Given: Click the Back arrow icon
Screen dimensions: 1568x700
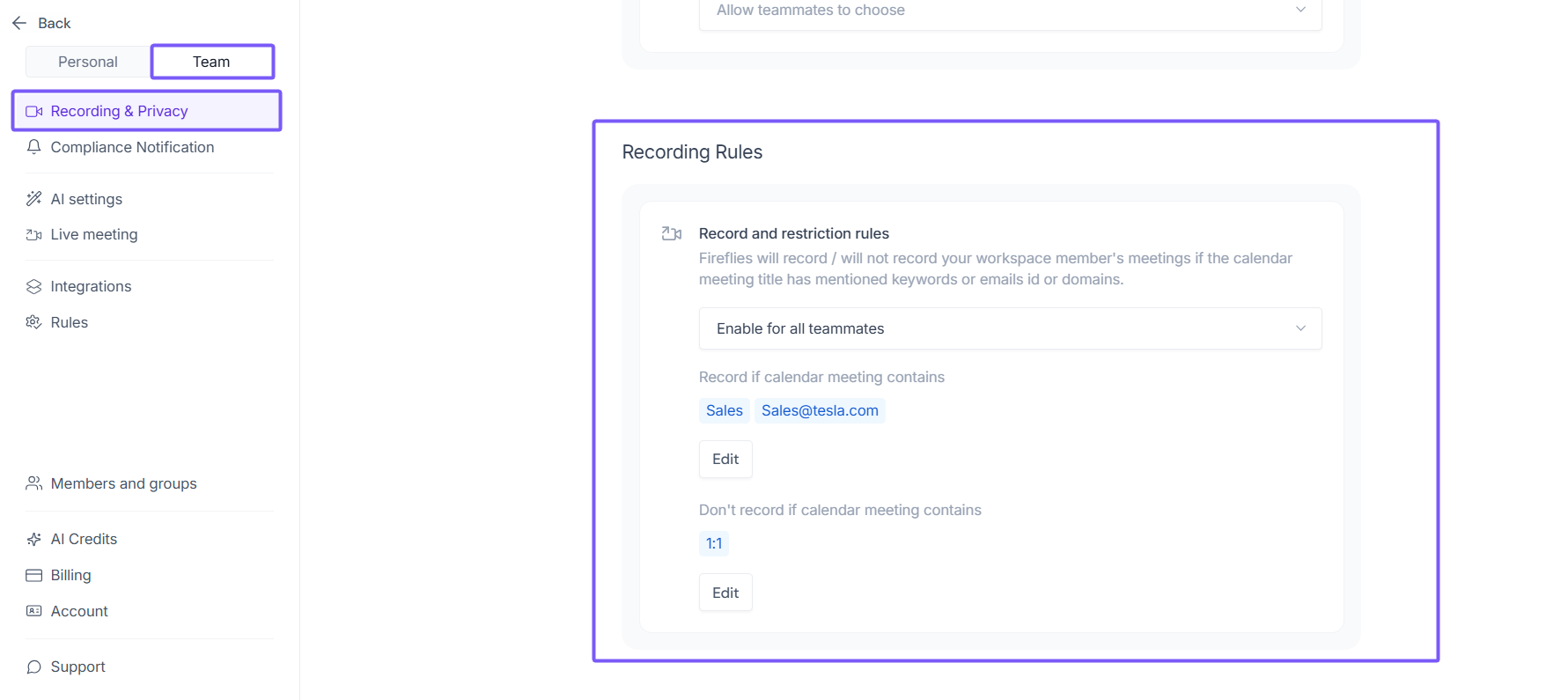Looking at the screenshot, I should [19, 23].
